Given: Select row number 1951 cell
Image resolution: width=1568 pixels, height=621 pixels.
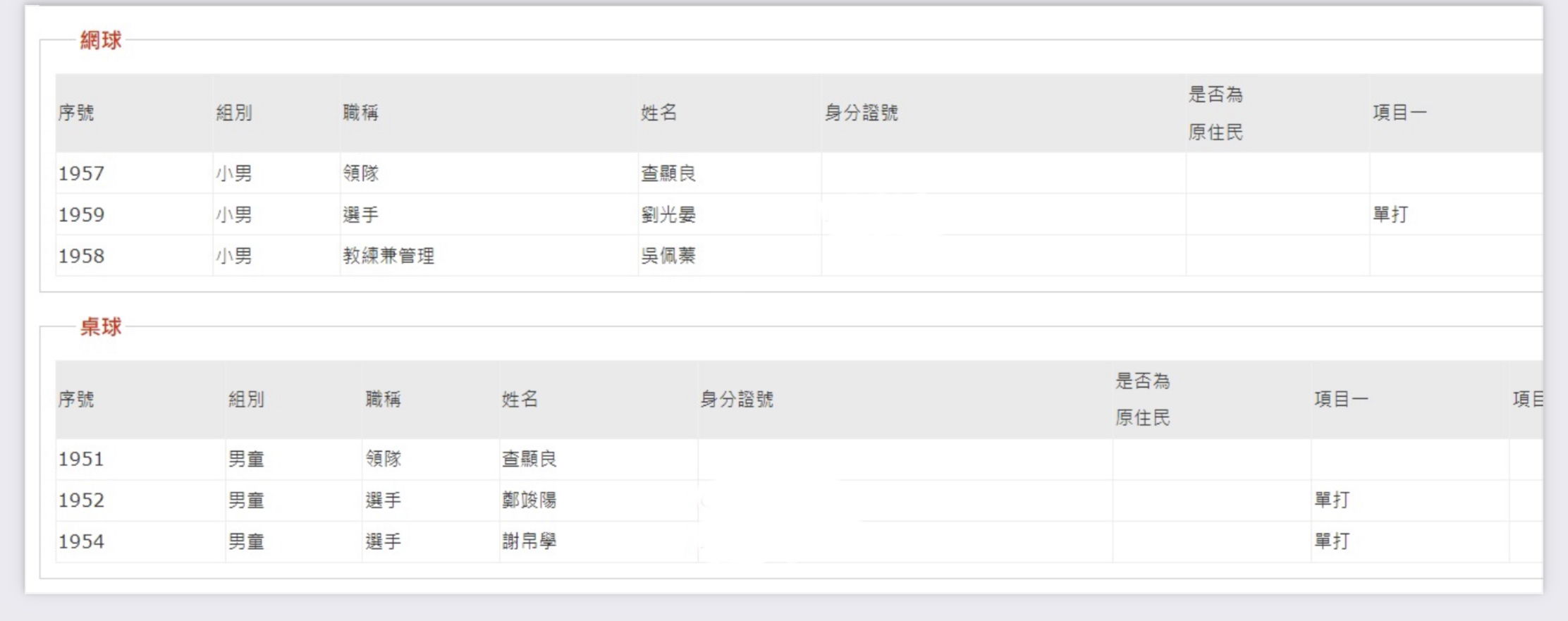Looking at the screenshot, I should tap(81, 460).
